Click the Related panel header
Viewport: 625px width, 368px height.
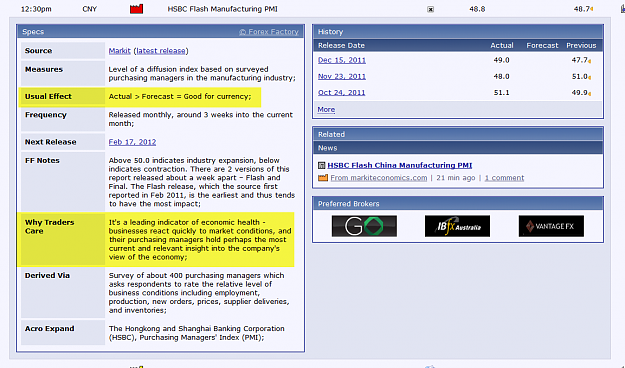click(x=458, y=134)
